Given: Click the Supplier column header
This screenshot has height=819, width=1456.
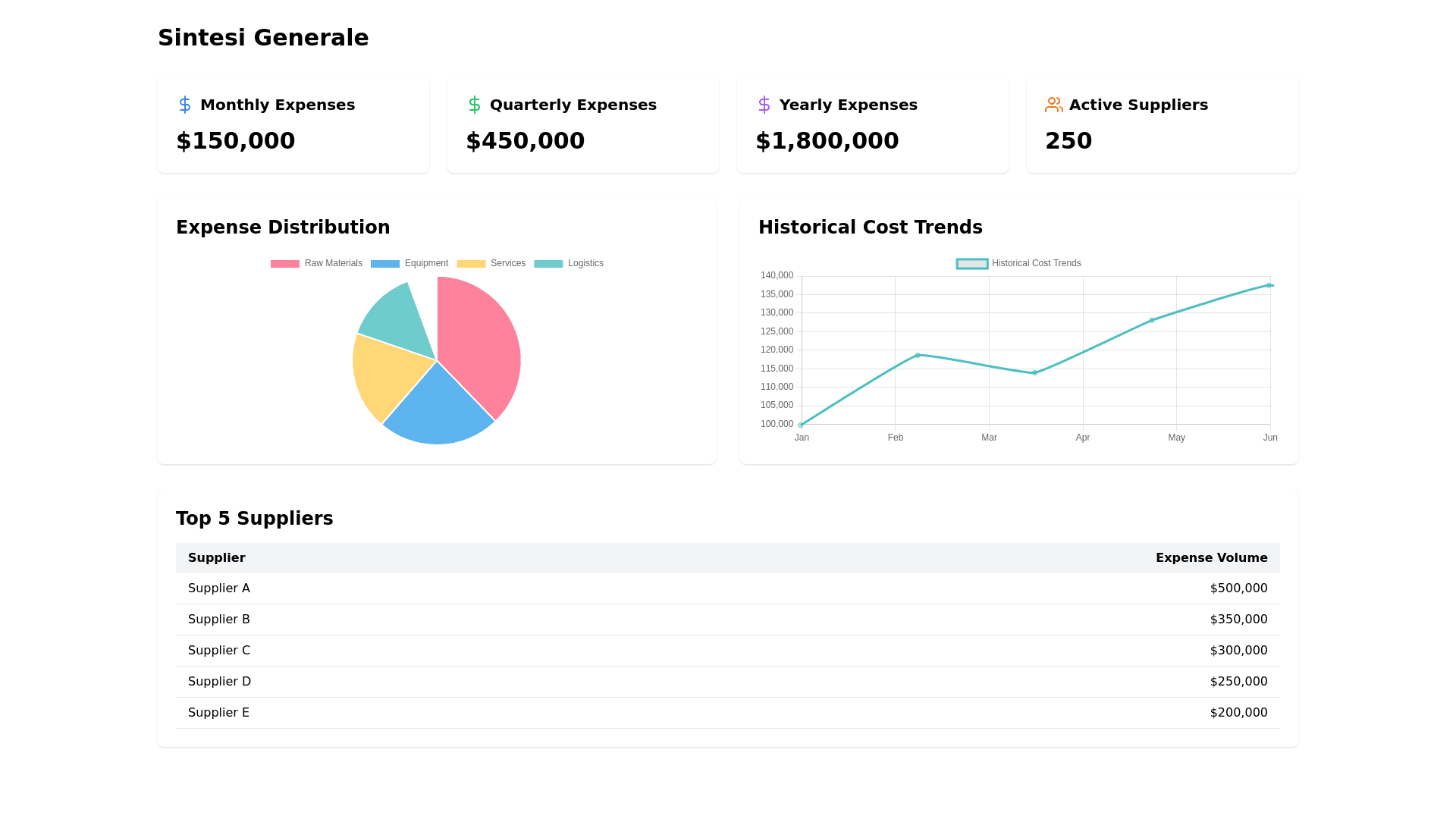Looking at the screenshot, I should coord(217,558).
